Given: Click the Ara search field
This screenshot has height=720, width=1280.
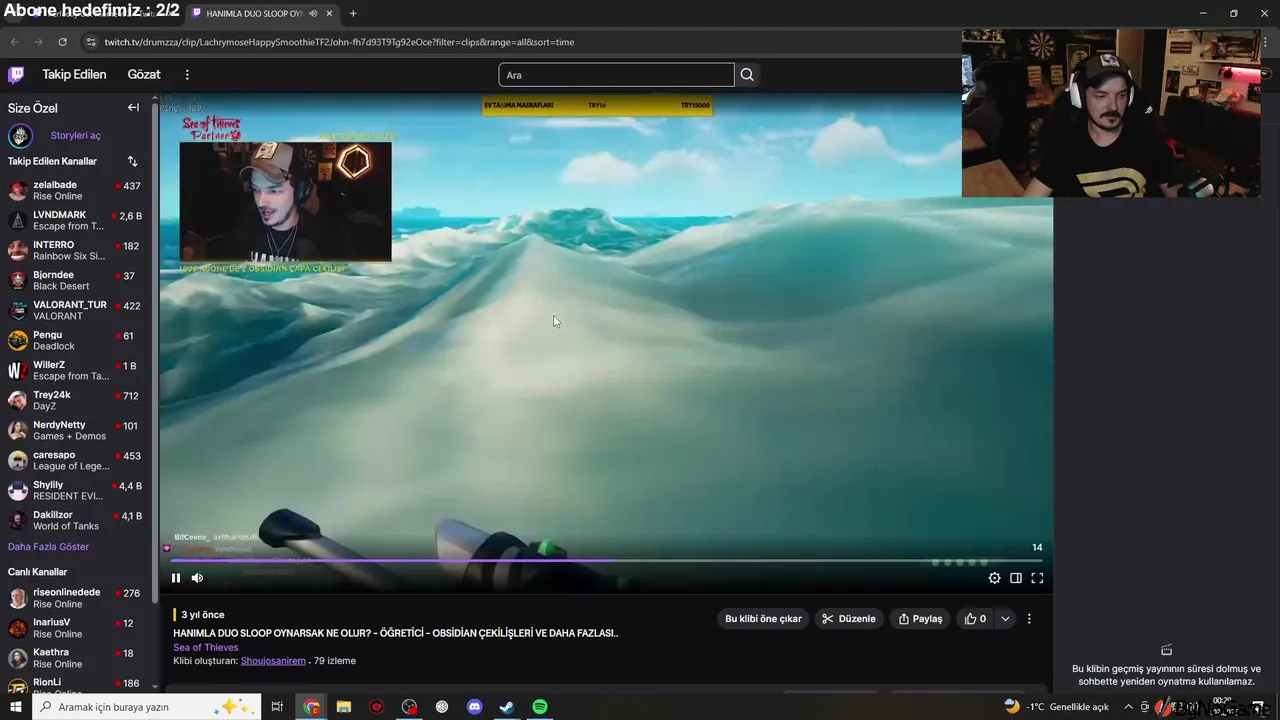Looking at the screenshot, I should [x=616, y=75].
